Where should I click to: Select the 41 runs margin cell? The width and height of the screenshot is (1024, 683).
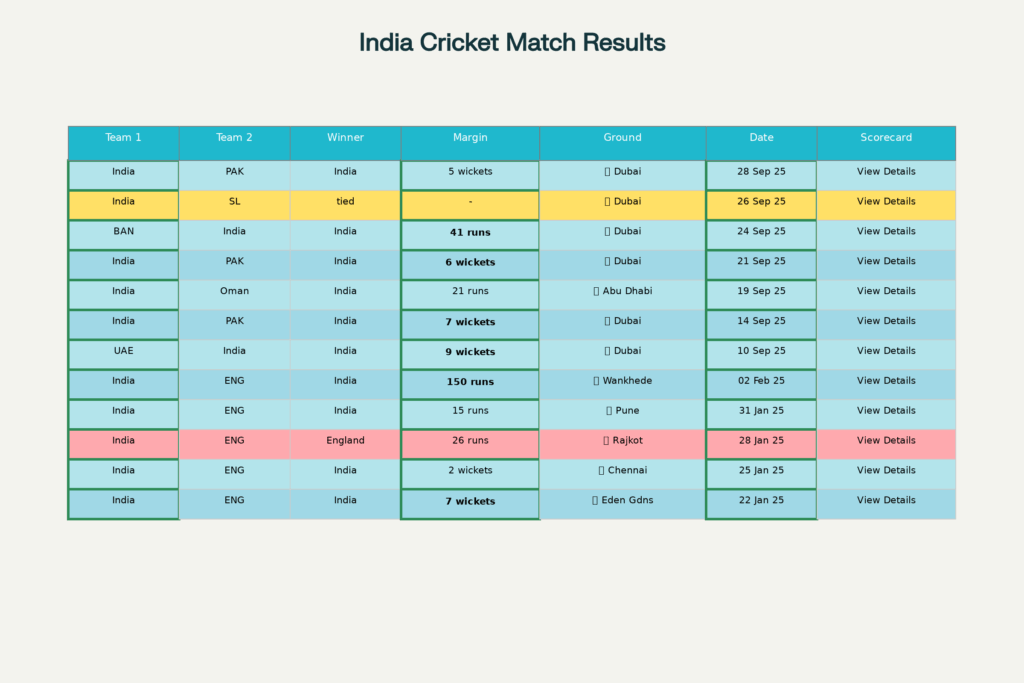470,232
